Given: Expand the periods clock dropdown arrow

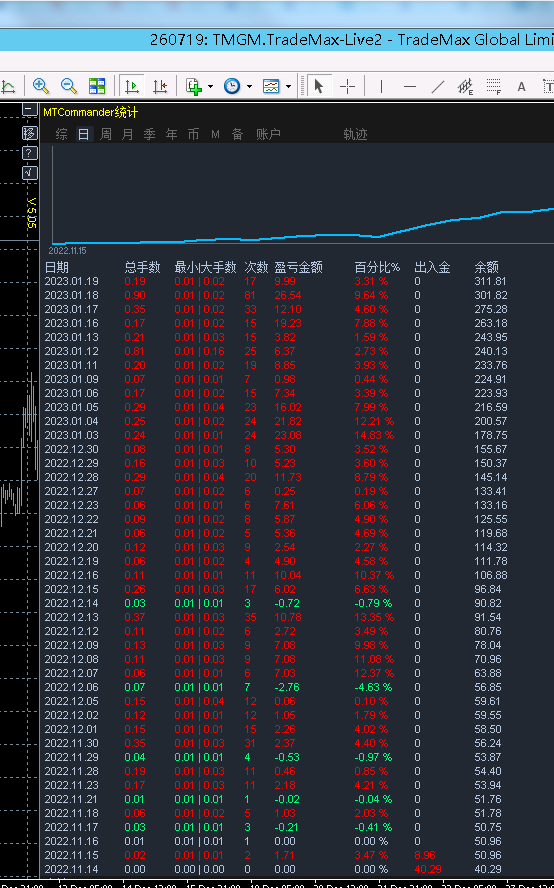Looking at the screenshot, I should (249, 87).
